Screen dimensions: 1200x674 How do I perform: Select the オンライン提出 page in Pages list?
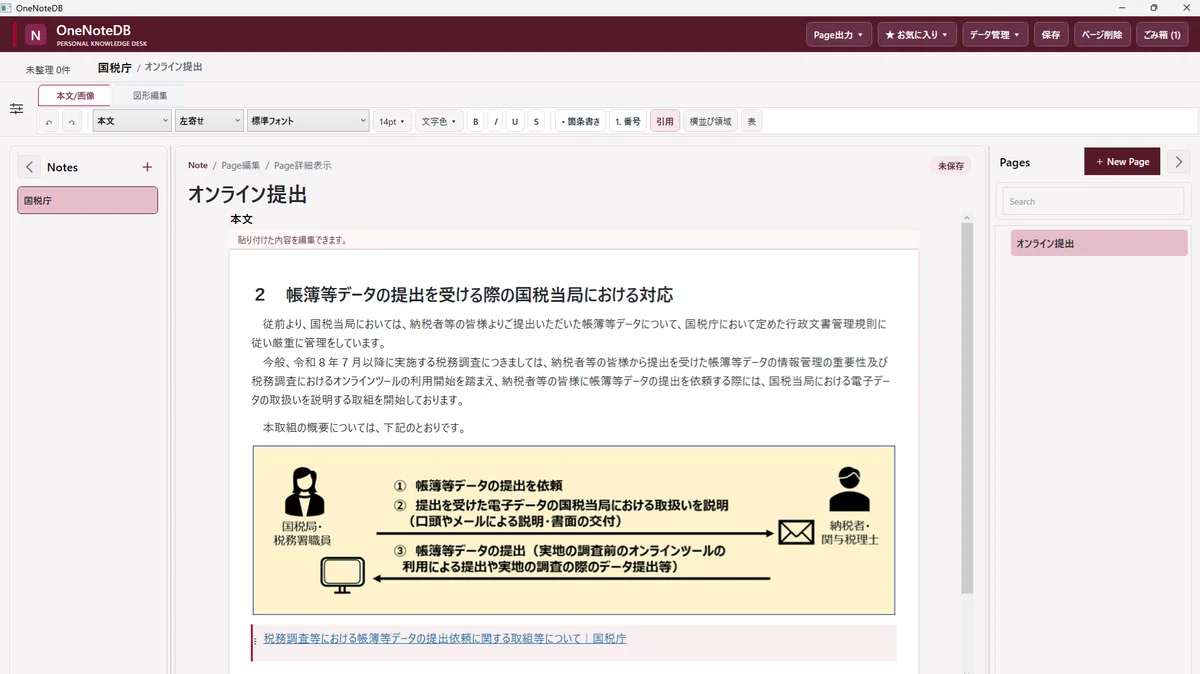[x=1099, y=243]
